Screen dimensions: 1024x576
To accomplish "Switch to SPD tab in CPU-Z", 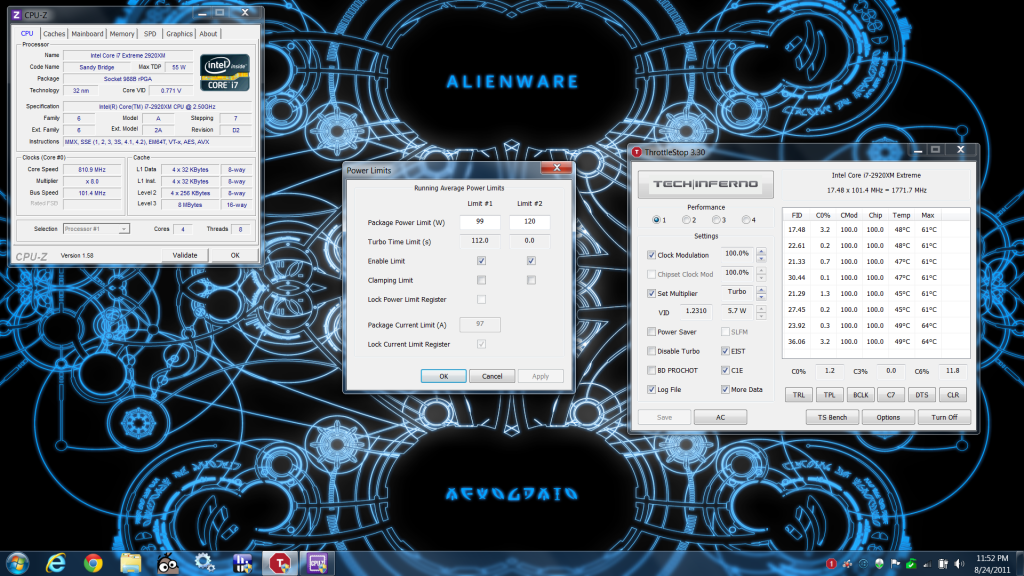I will pos(150,34).
